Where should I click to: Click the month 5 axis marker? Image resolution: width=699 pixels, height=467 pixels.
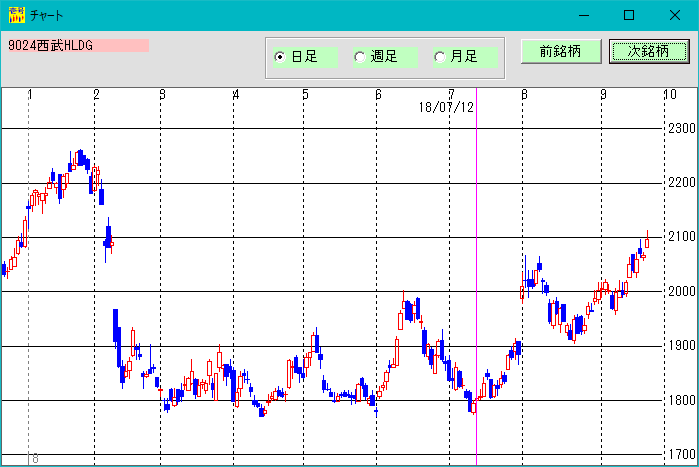tap(305, 94)
